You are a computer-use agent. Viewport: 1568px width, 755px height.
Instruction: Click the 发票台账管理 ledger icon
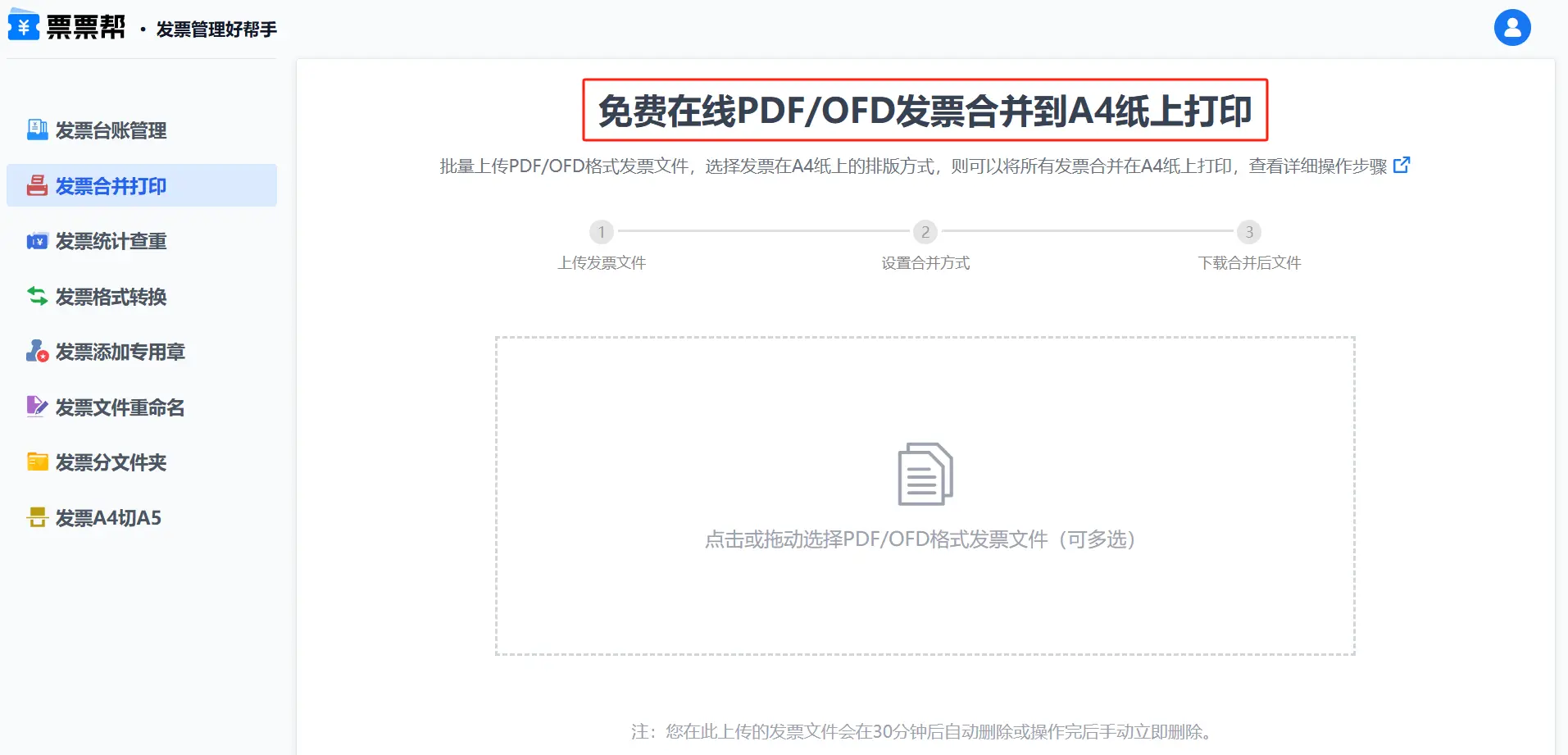point(37,130)
